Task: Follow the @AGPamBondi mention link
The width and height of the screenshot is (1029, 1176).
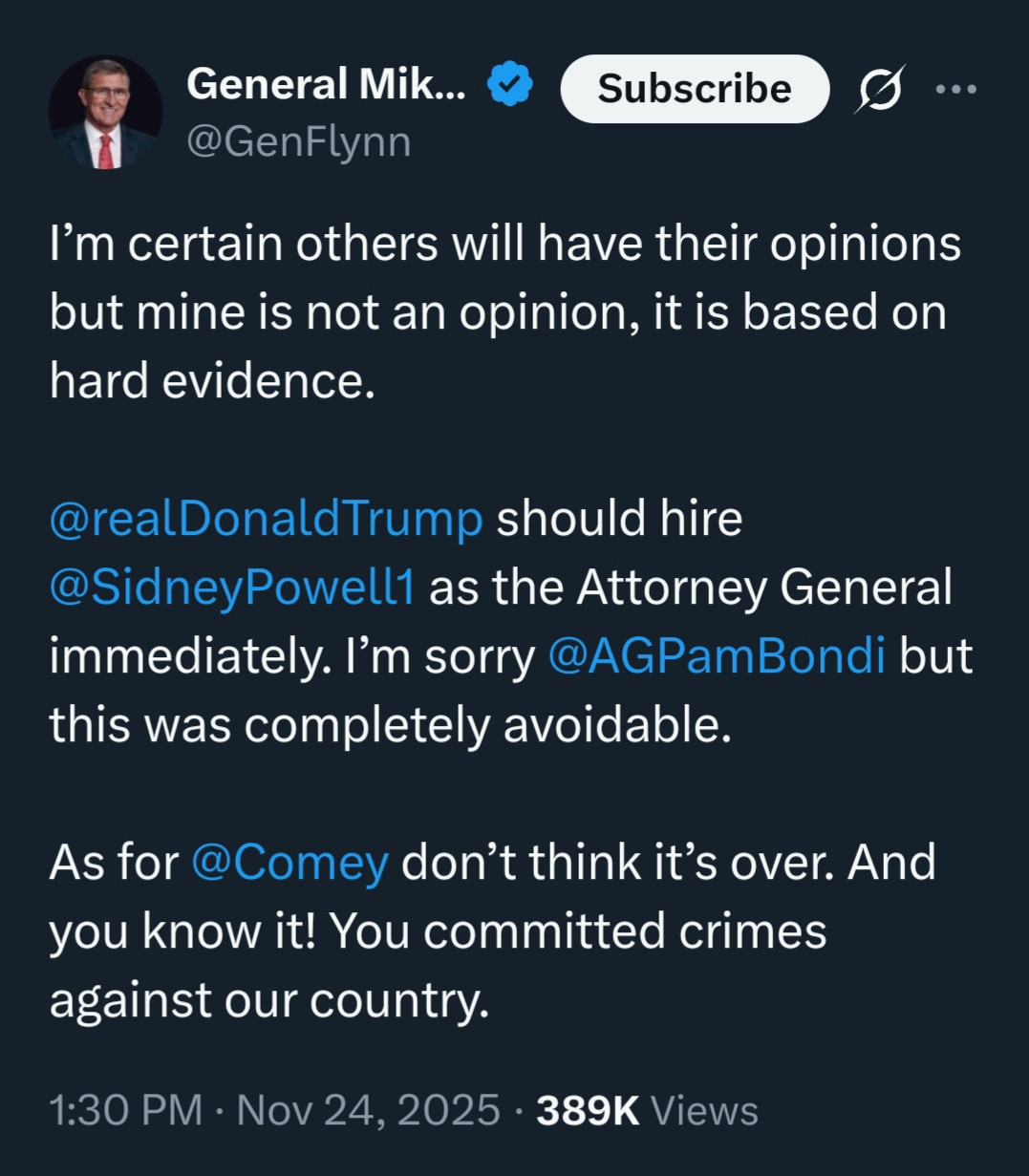Action: (x=717, y=655)
